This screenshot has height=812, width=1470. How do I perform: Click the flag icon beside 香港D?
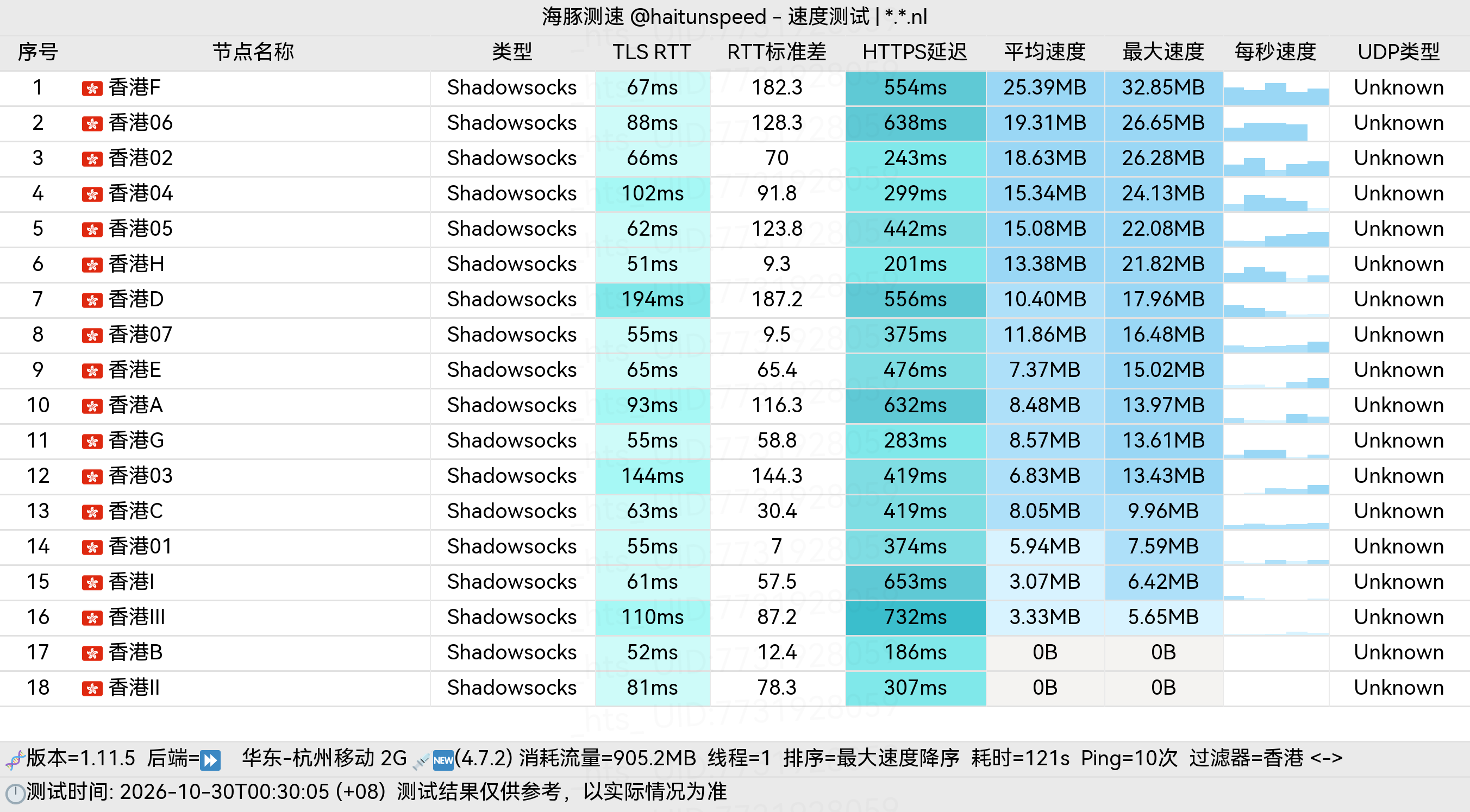pos(92,300)
